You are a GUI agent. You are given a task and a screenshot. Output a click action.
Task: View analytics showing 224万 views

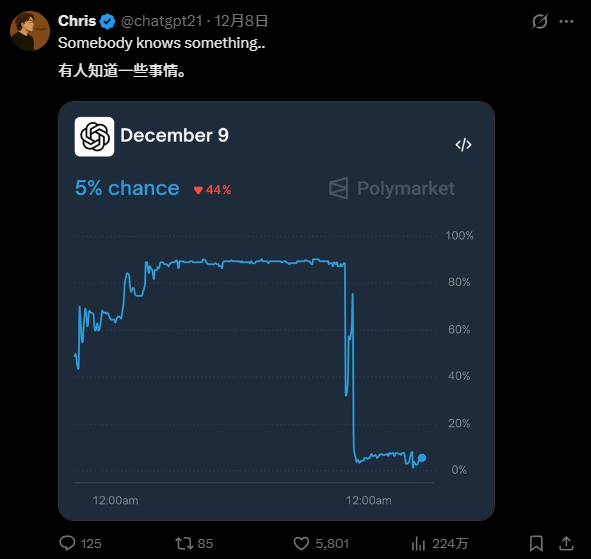point(418,544)
